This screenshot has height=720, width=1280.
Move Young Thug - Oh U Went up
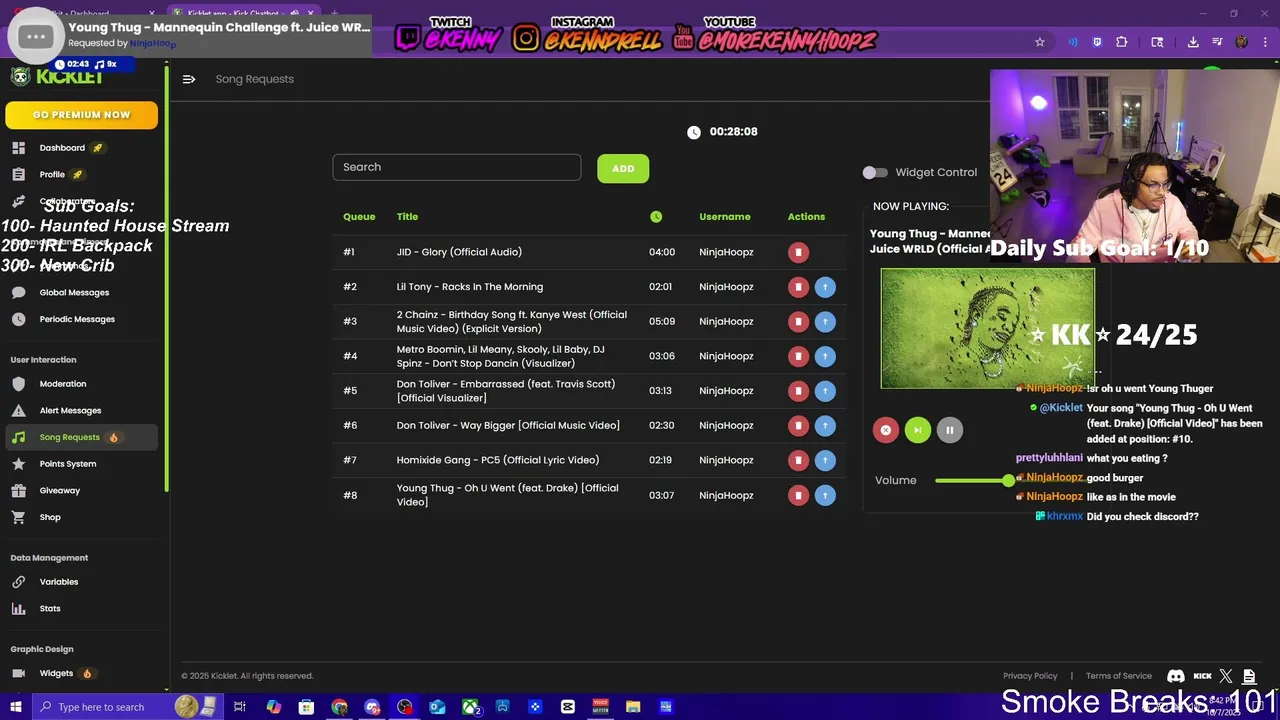pos(825,495)
